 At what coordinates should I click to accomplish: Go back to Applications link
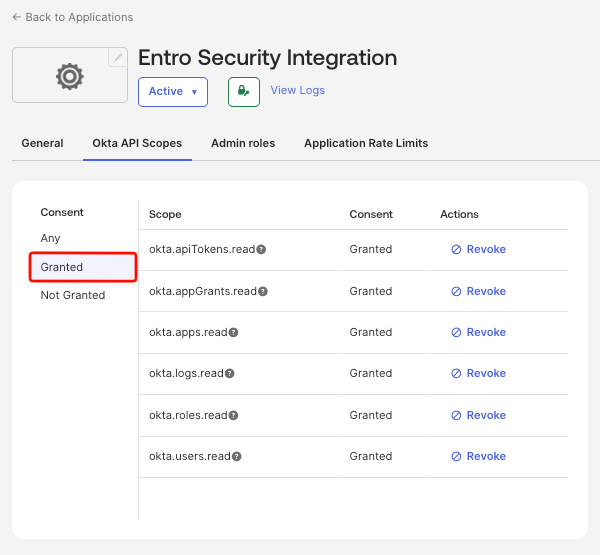point(73,17)
